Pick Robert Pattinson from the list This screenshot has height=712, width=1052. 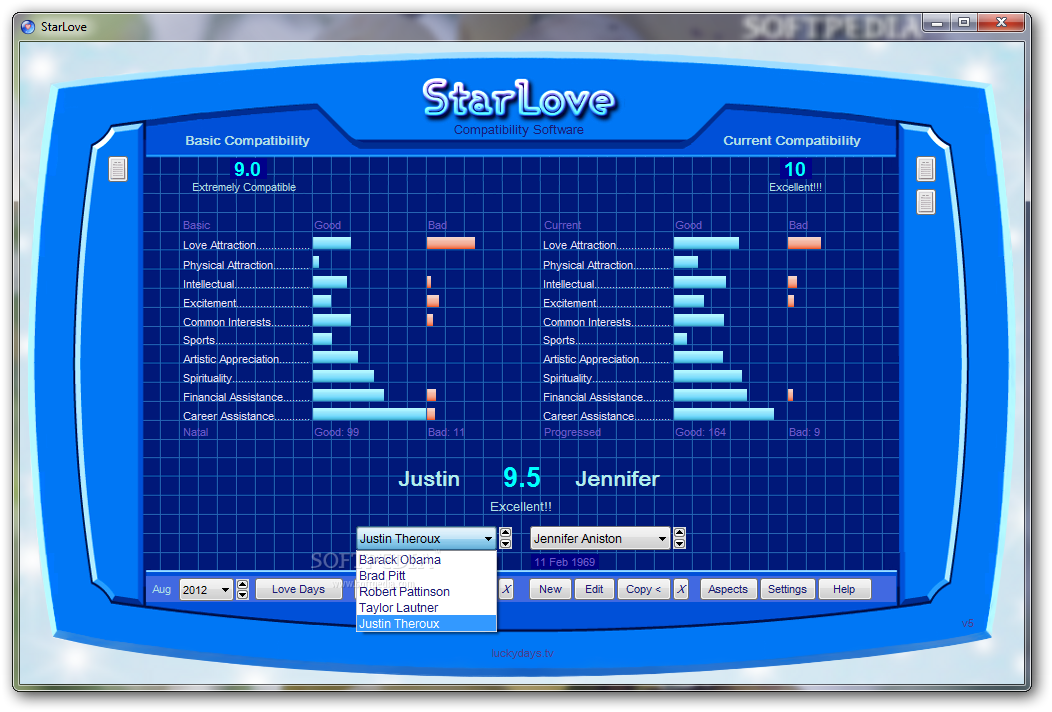(x=426, y=592)
